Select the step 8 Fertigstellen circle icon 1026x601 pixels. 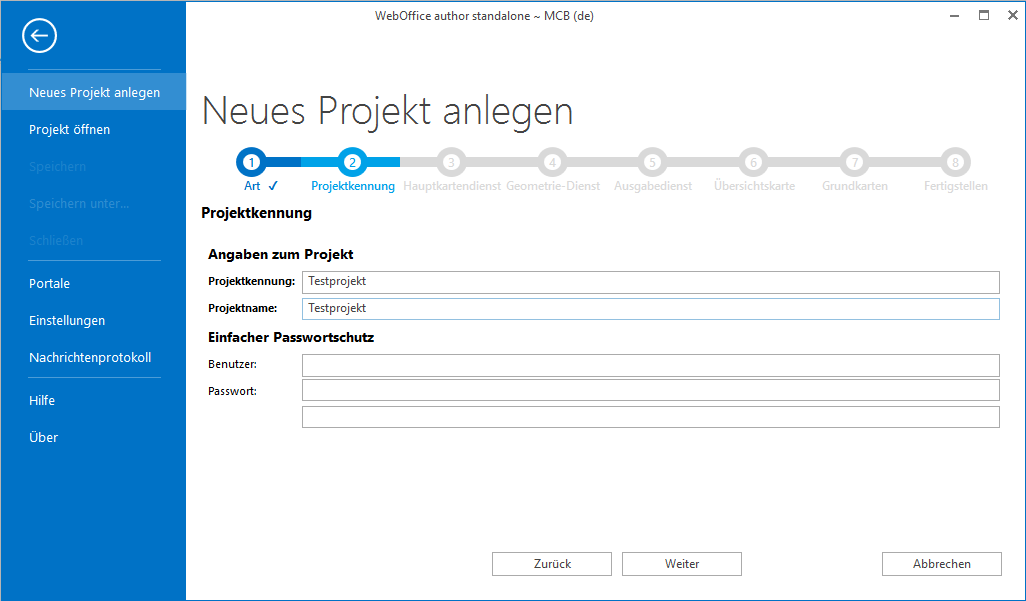point(954,162)
